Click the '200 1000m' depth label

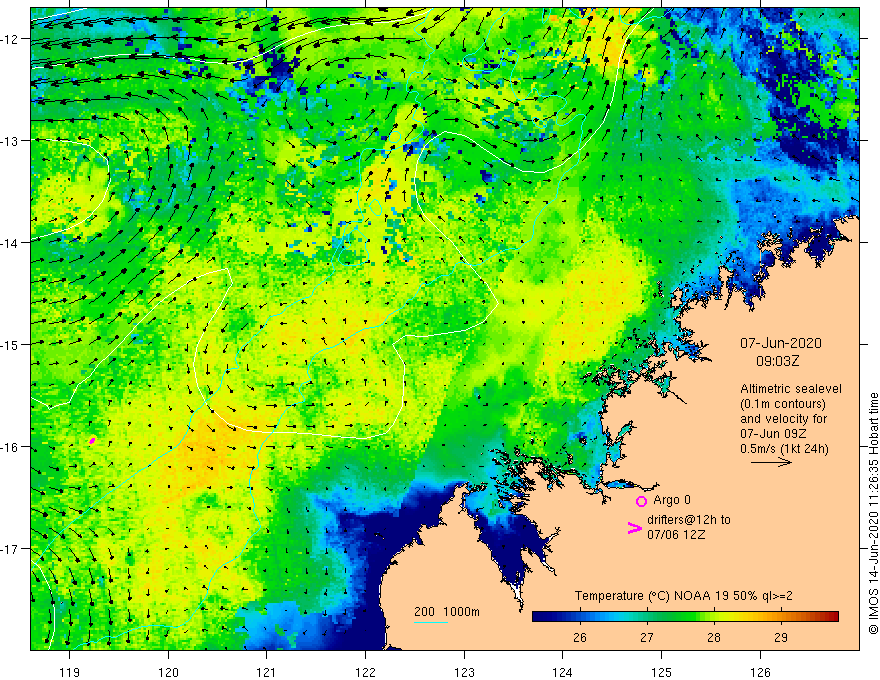447,612
